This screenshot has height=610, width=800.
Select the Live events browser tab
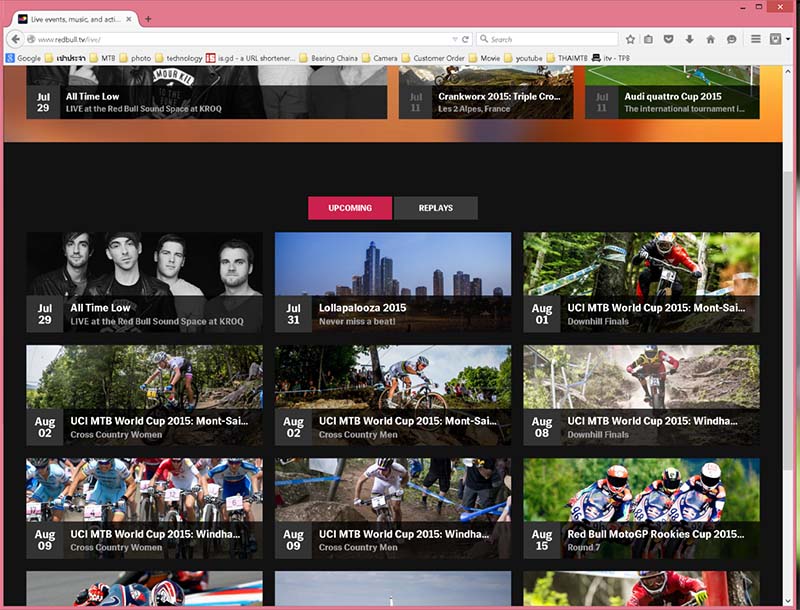74,19
